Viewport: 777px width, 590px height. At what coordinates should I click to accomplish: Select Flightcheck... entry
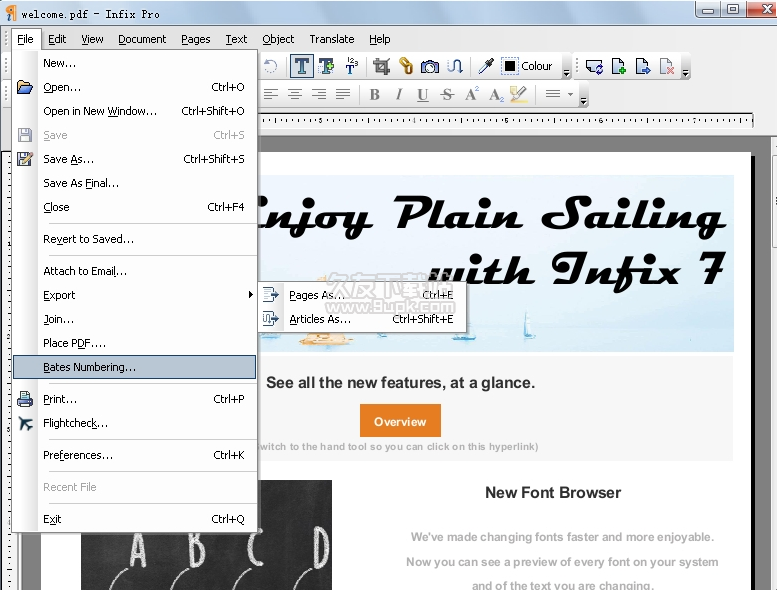point(135,423)
